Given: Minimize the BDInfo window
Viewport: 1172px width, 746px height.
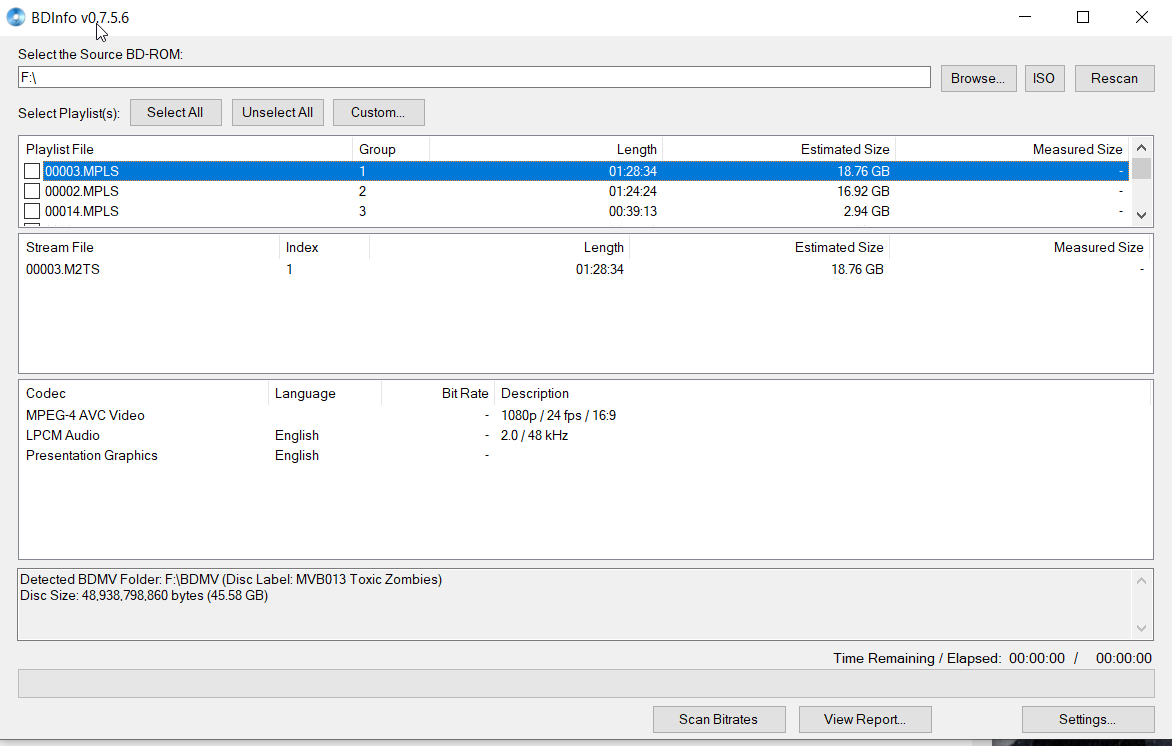Looking at the screenshot, I should coord(1026,17).
